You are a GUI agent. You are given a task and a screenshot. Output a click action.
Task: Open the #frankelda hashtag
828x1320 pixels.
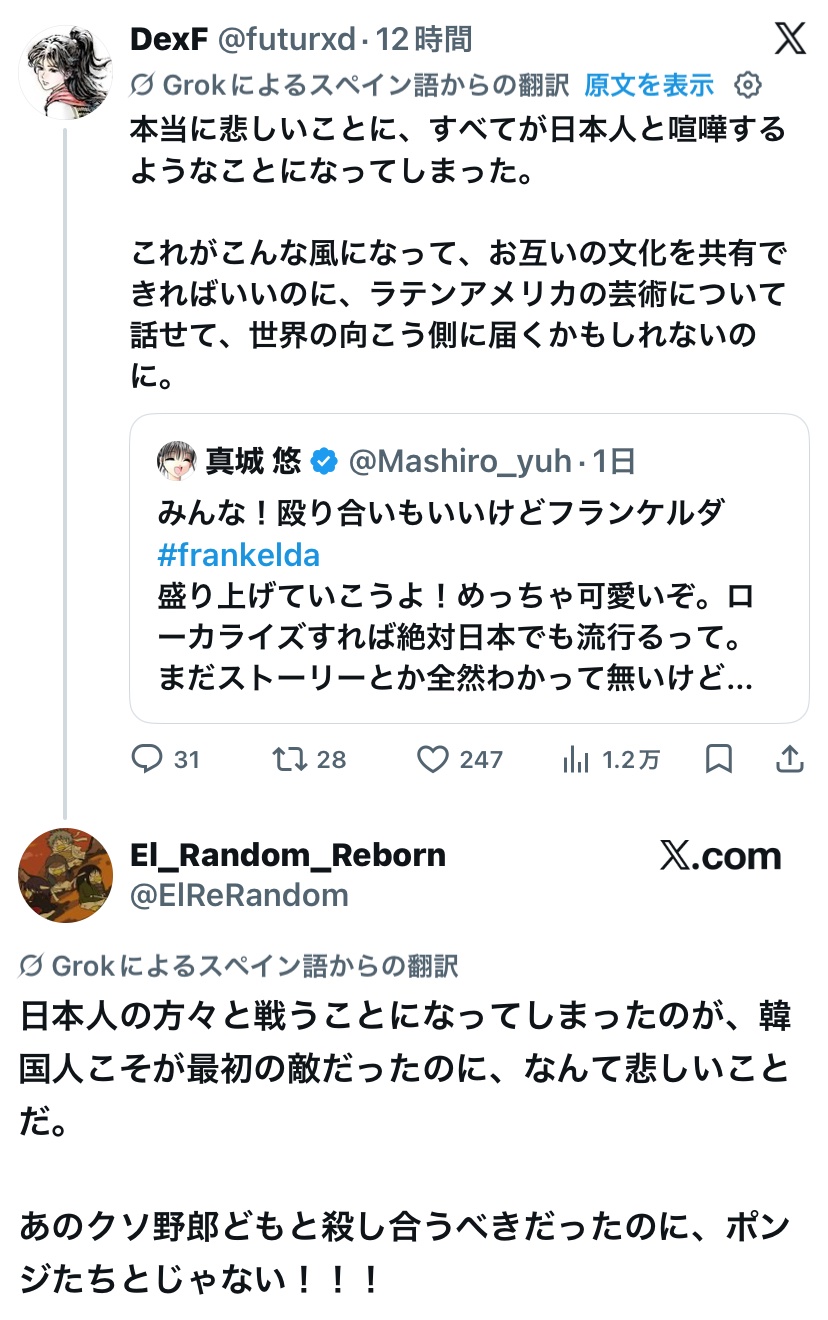click(239, 555)
